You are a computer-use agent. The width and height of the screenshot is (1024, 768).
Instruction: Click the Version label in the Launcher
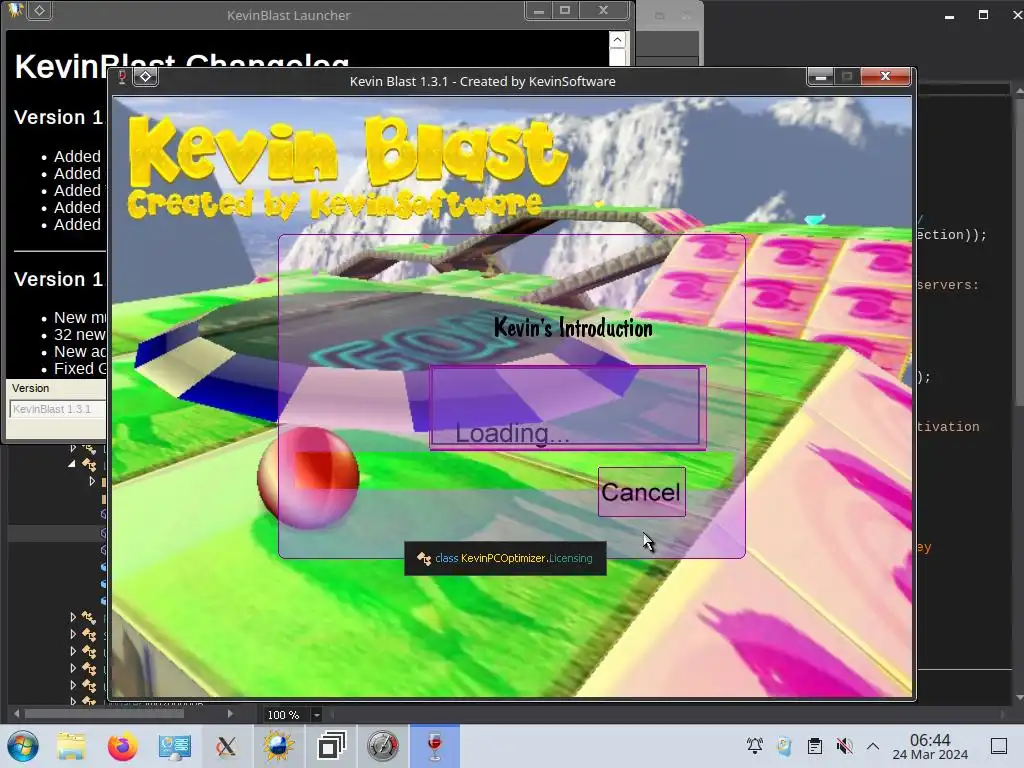pyautogui.click(x=30, y=388)
